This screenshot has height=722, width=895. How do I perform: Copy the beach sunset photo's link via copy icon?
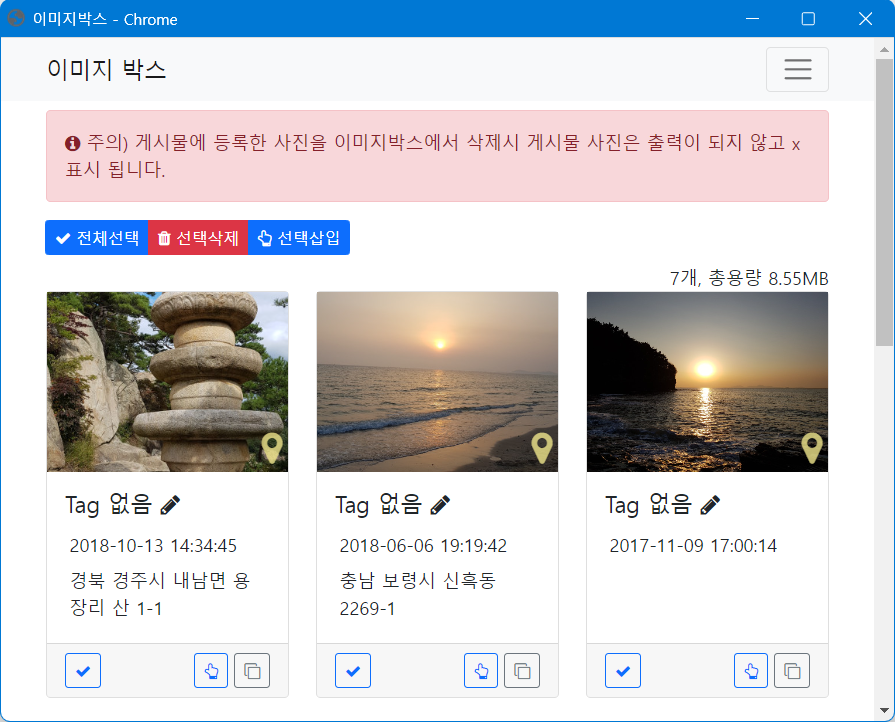tap(522, 670)
